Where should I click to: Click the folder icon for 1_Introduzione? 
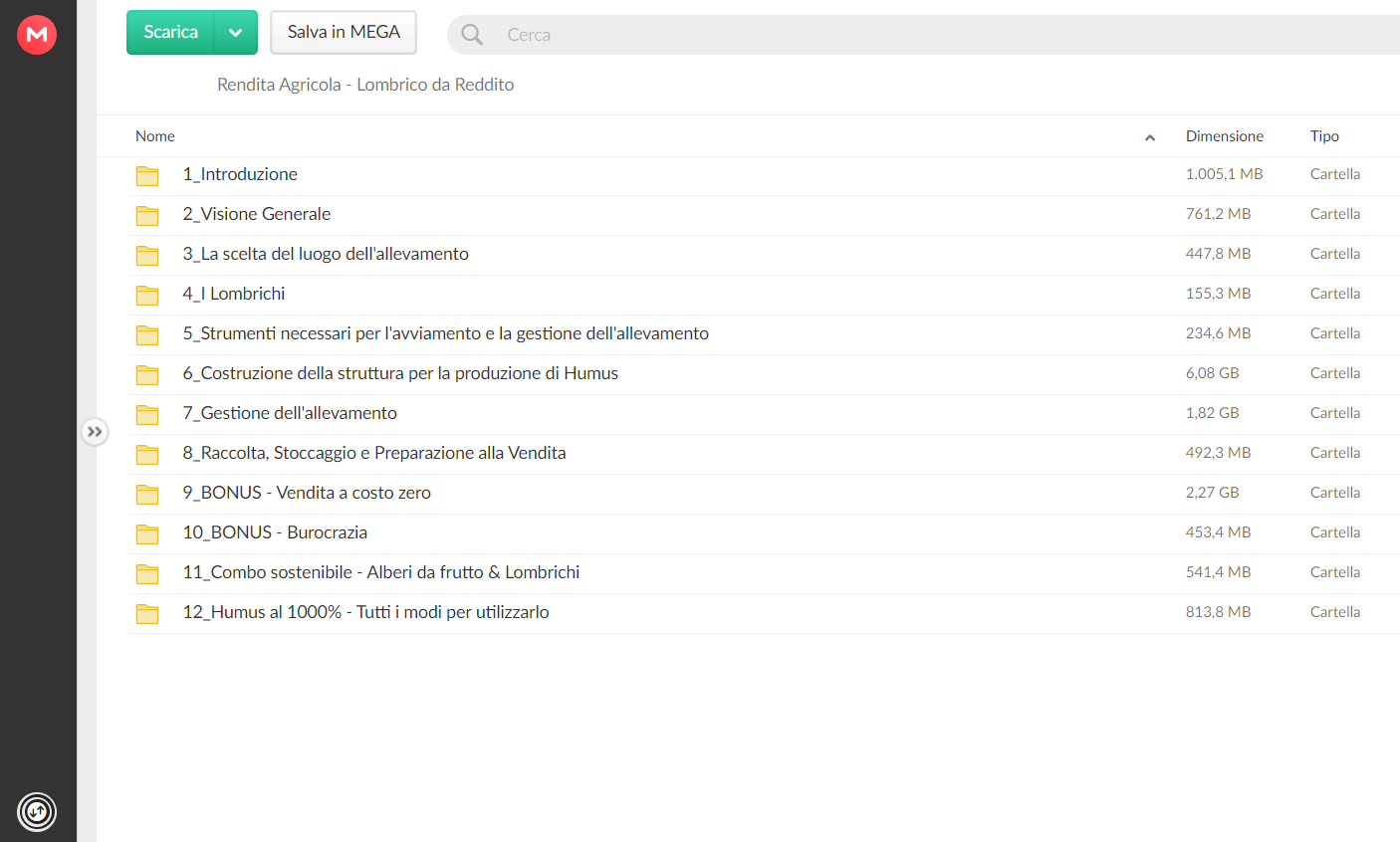point(147,176)
